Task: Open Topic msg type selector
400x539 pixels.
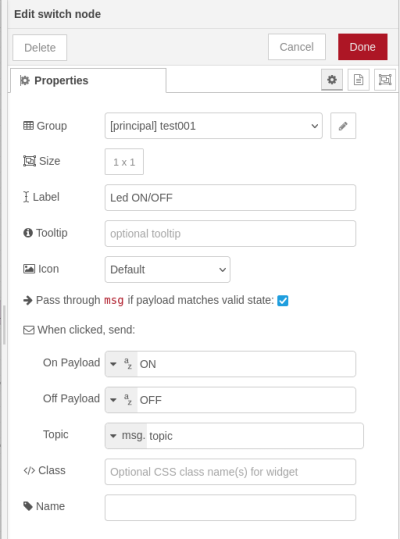Action: tap(126, 436)
